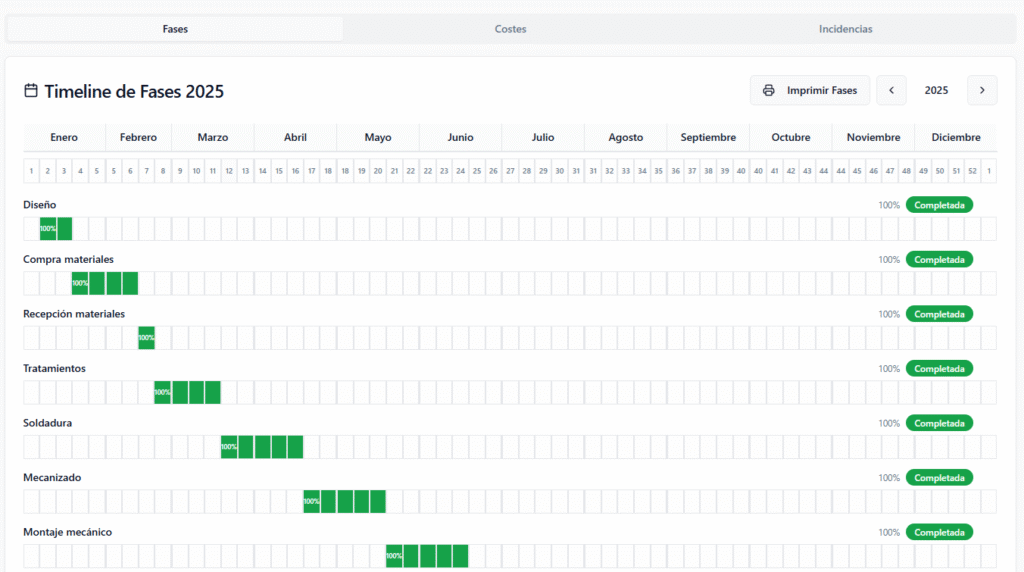Select the Fases tab
The image size is (1024, 572).
pyautogui.click(x=175, y=29)
